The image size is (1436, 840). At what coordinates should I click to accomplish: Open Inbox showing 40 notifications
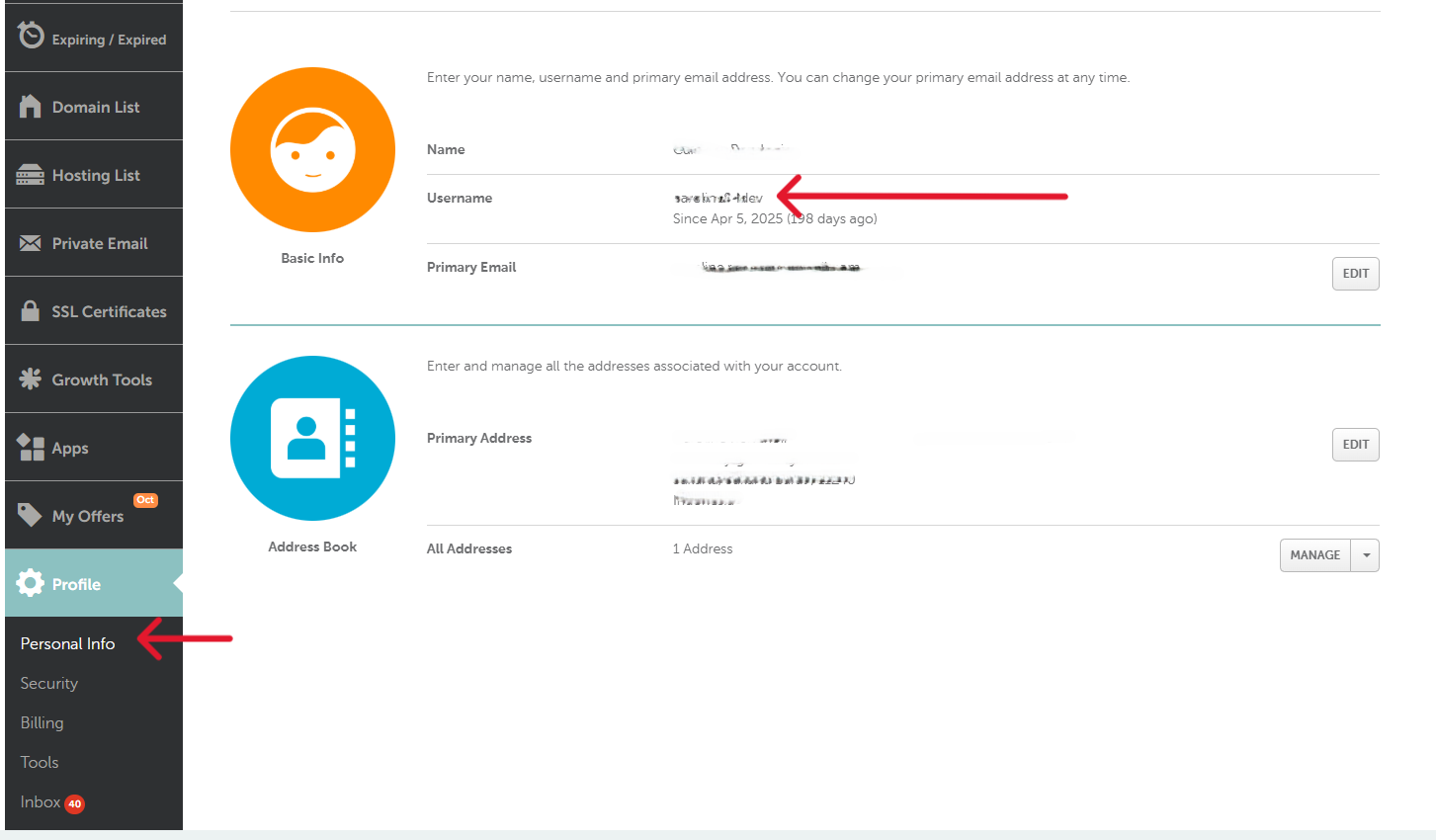pyautogui.click(x=38, y=801)
